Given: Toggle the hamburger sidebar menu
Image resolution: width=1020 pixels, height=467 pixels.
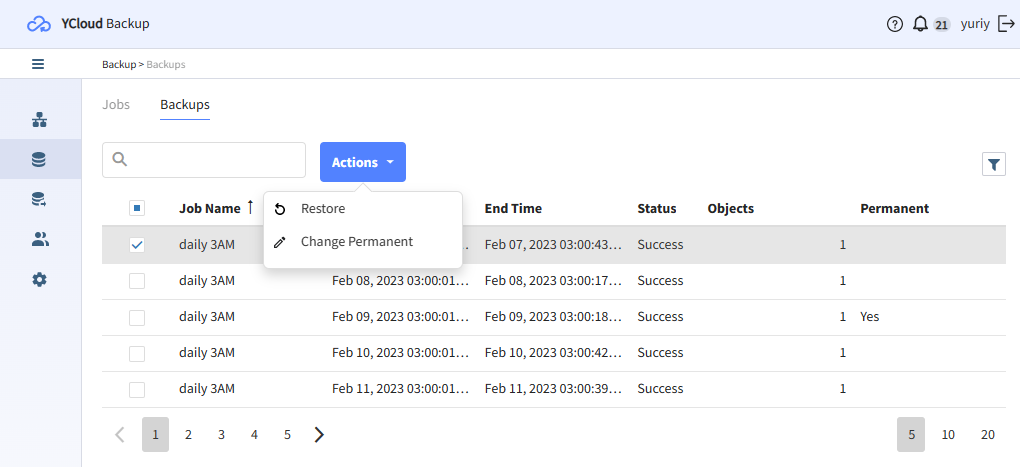Looking at the screenshot, I should tap(38, 64).
